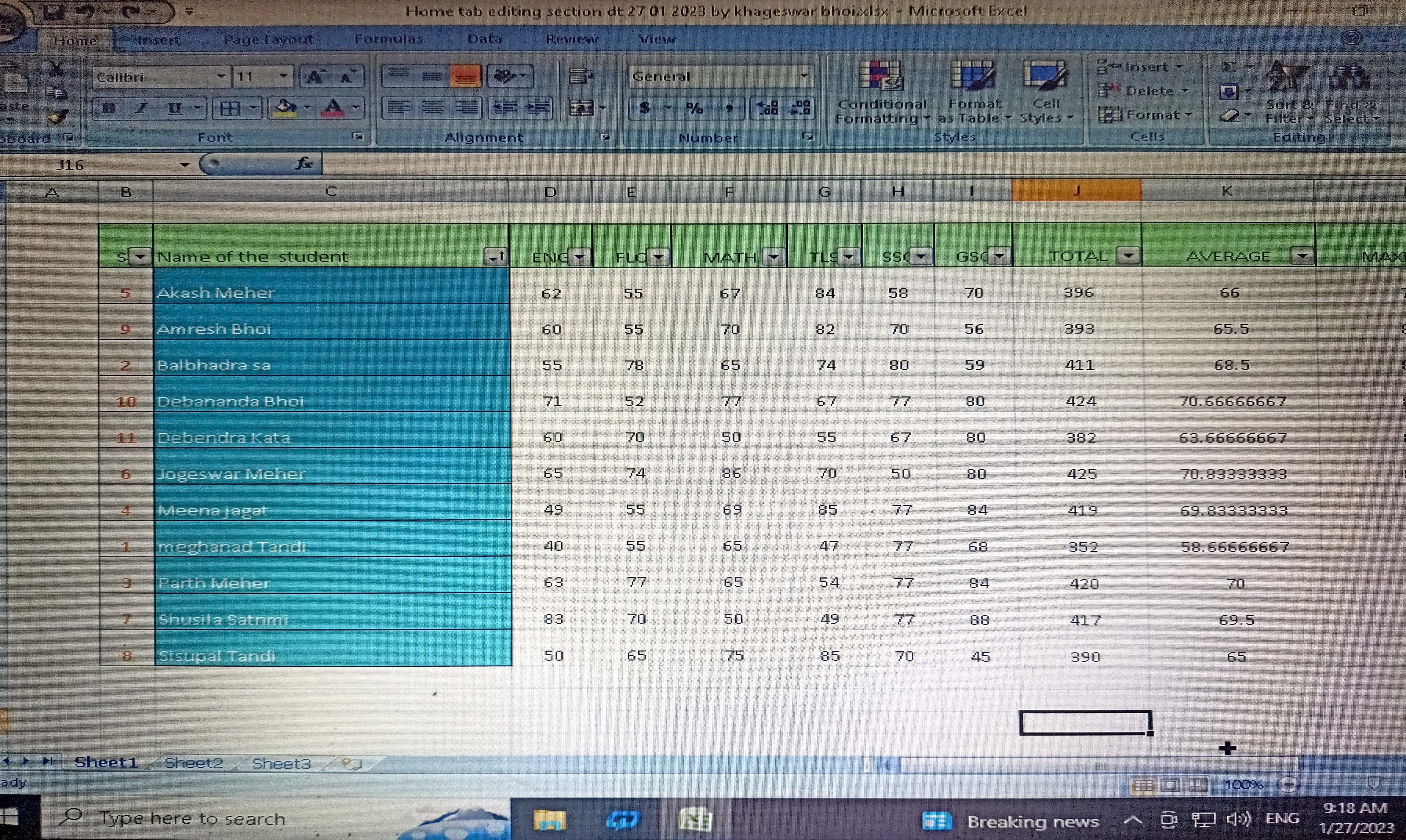This screenshot has height=840, width=1406.
Task: Click the Merge & Center icon
Action: pos(581,107)
